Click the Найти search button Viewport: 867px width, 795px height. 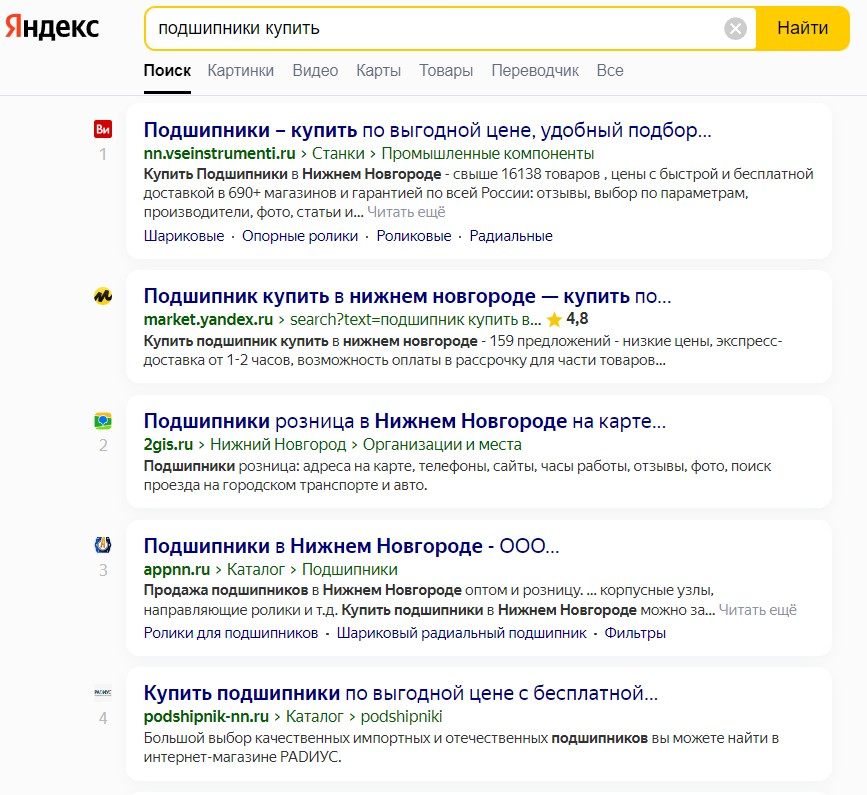tap(802, 28)
